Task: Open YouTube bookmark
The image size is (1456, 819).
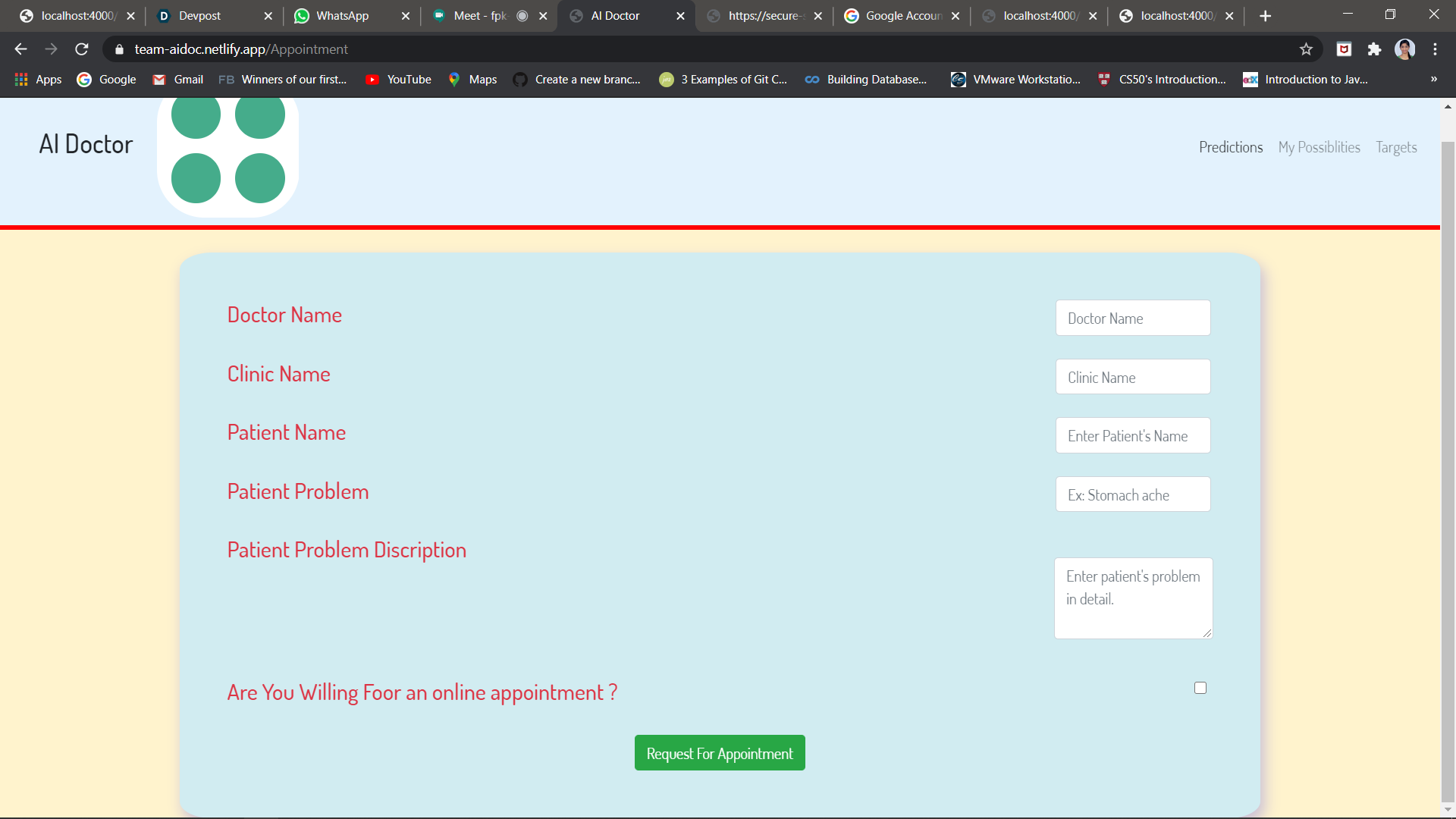Action: pos(398,80)
